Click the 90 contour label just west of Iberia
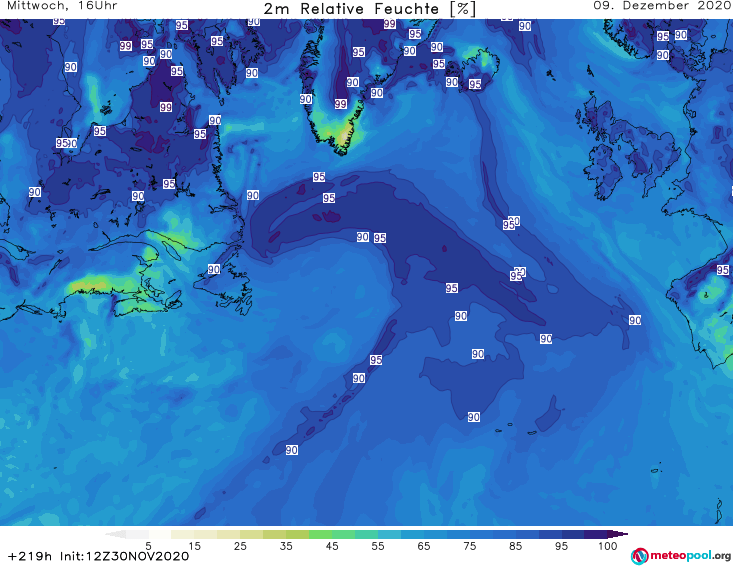The width and height of the screenshot is (733, 566). point(635,320)
